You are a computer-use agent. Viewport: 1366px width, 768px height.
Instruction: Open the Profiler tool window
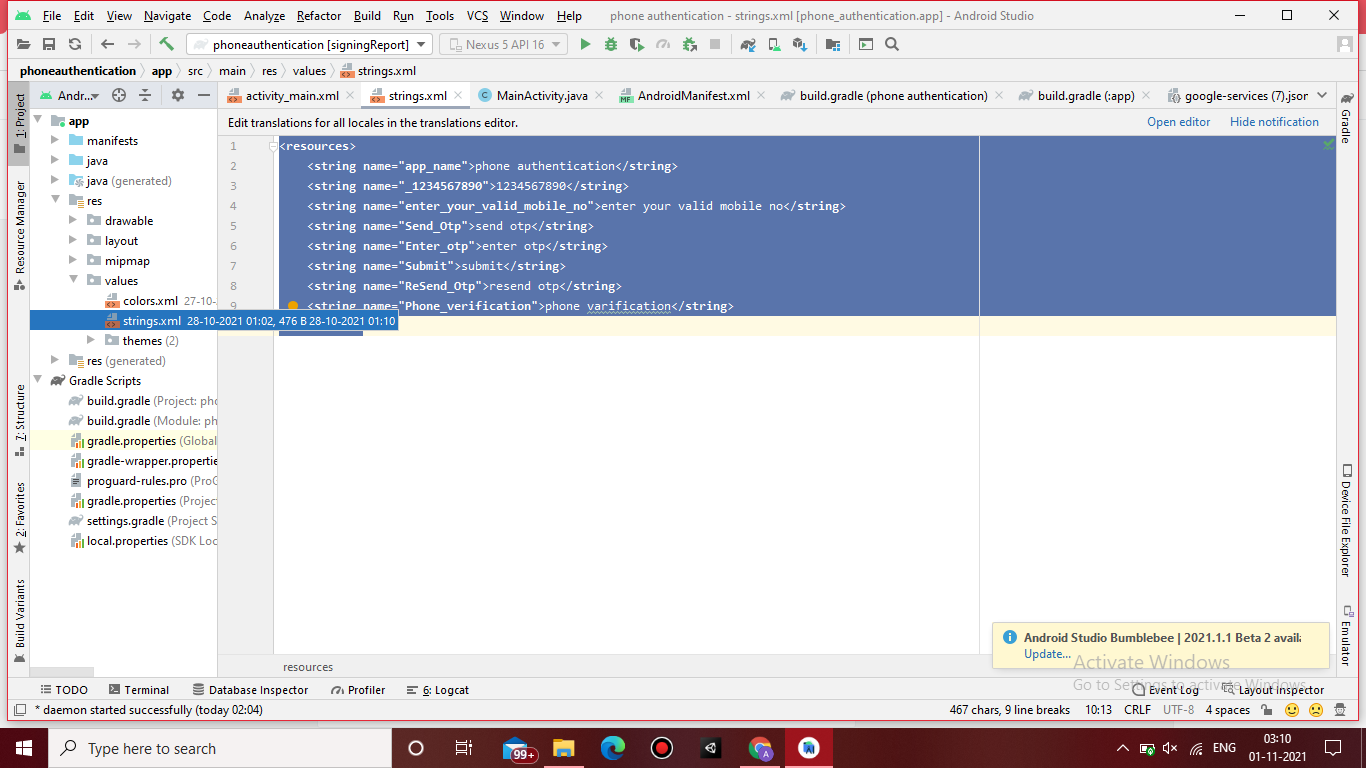tap(358, 690)
